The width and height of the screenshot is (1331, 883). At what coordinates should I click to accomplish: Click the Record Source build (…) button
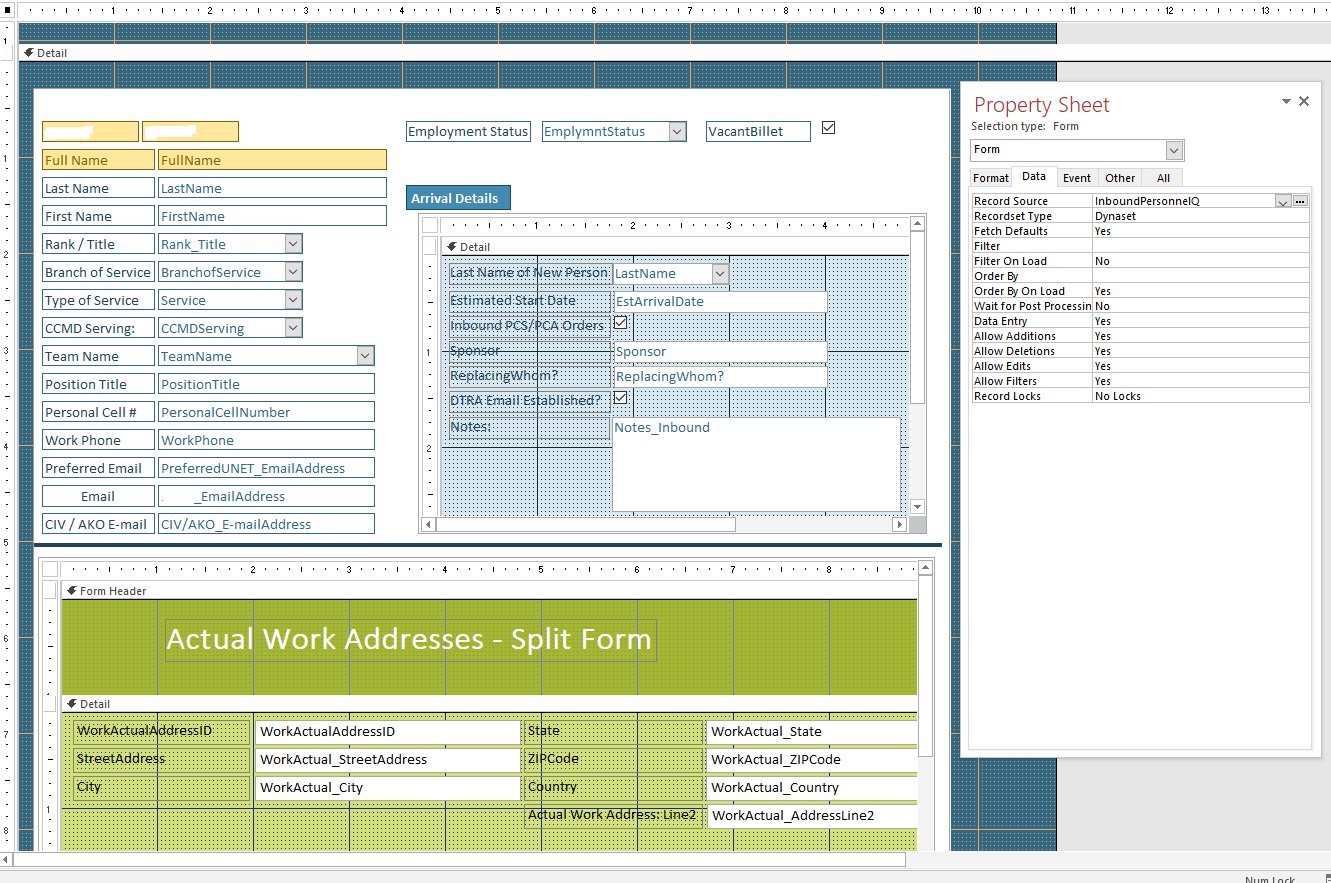tap(1300, 201)
